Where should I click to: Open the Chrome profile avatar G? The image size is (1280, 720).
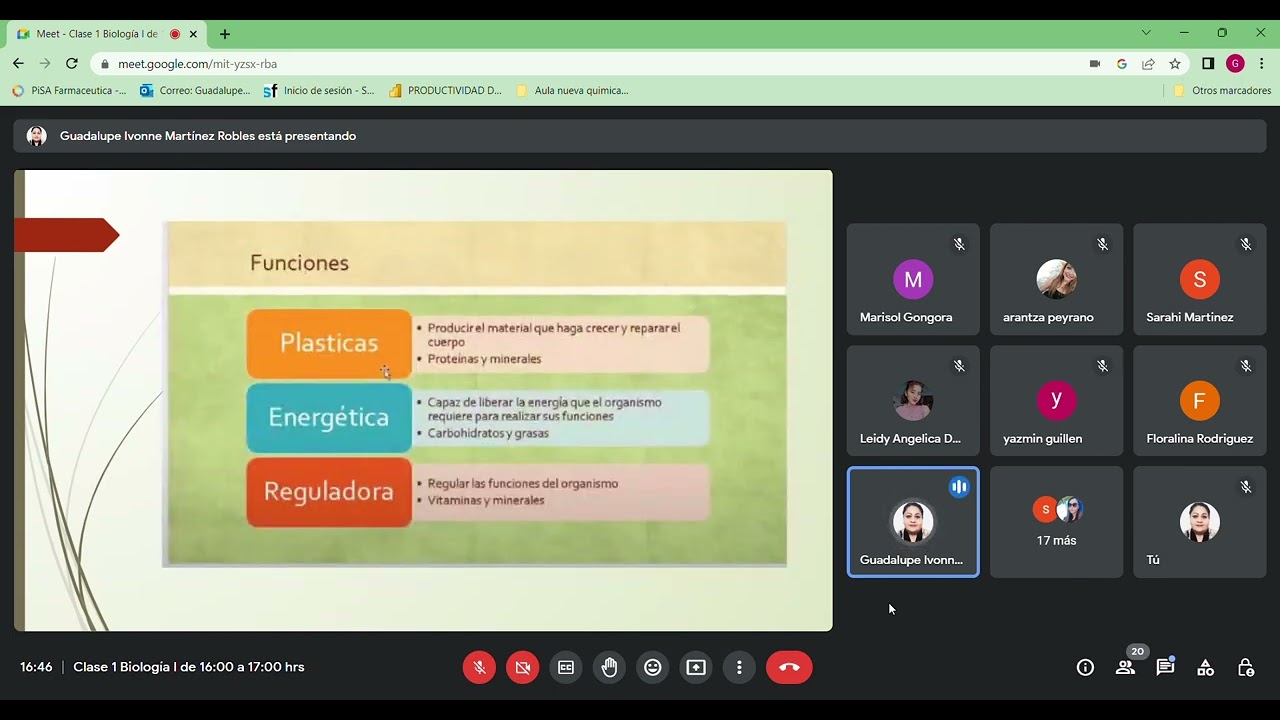[x=1235, y=63]
